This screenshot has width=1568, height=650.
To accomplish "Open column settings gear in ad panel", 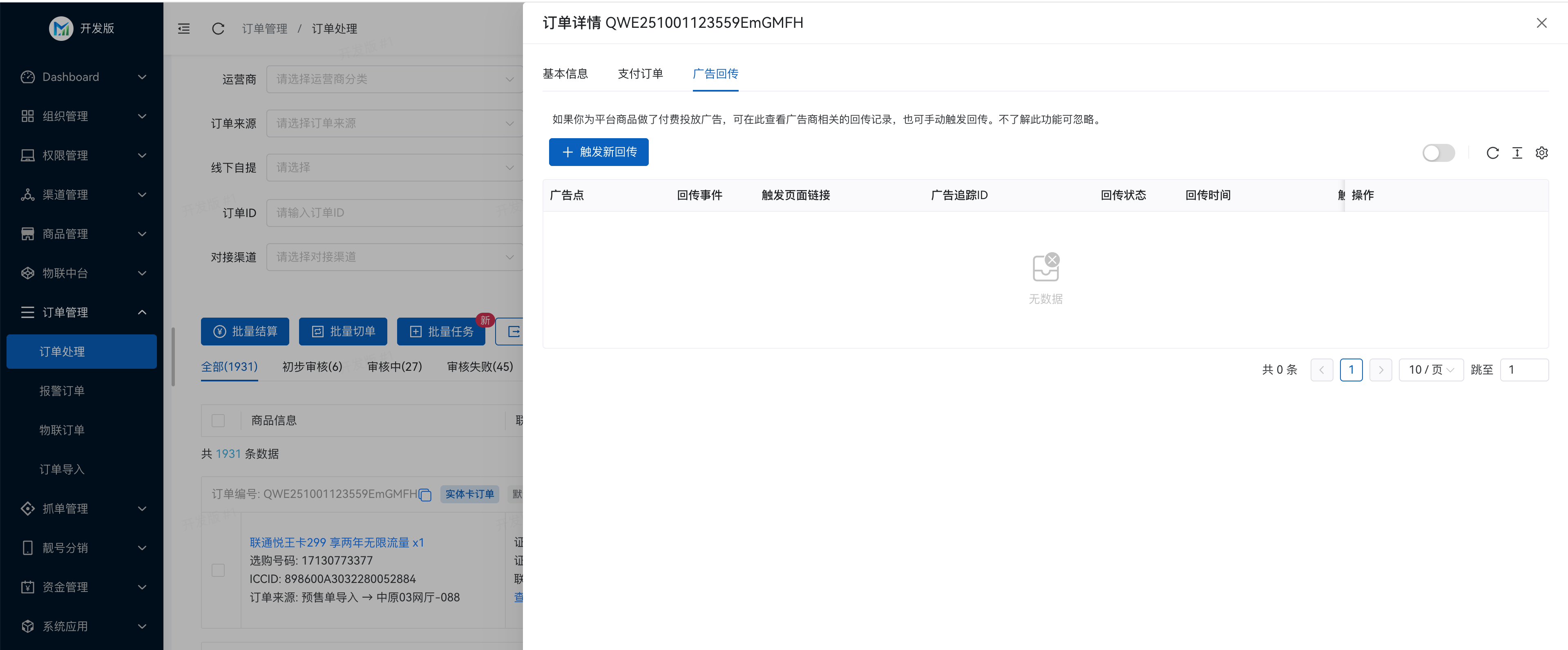I will coord(1542,153).
